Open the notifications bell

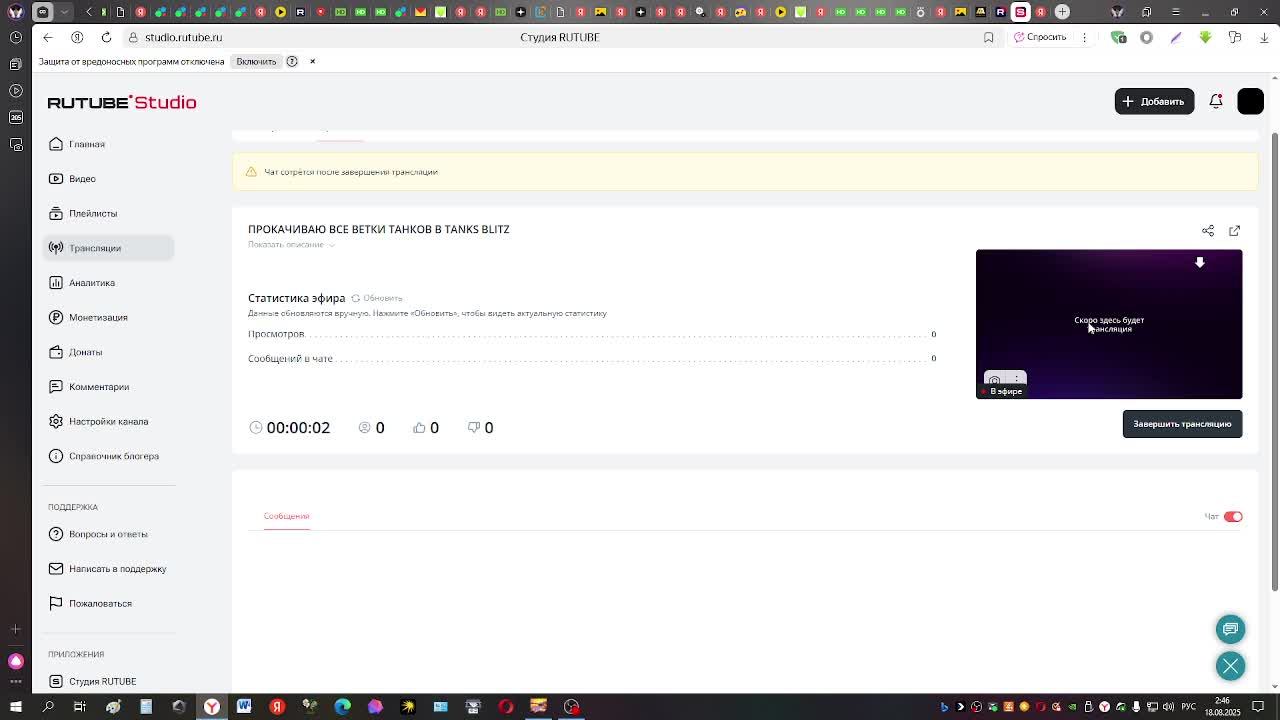click(x=1216, y=101)
